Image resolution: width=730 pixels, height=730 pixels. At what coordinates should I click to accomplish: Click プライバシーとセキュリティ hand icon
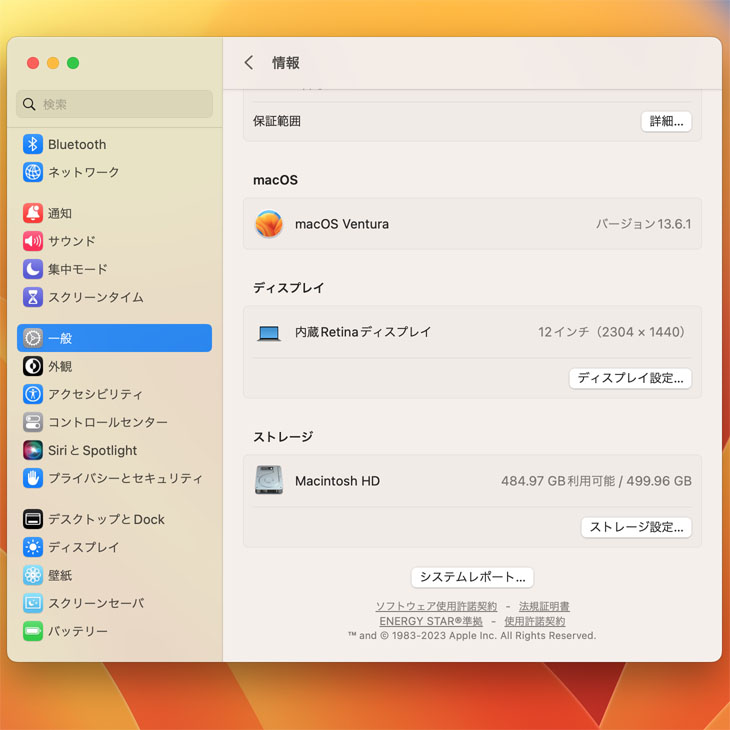point(33,478)
